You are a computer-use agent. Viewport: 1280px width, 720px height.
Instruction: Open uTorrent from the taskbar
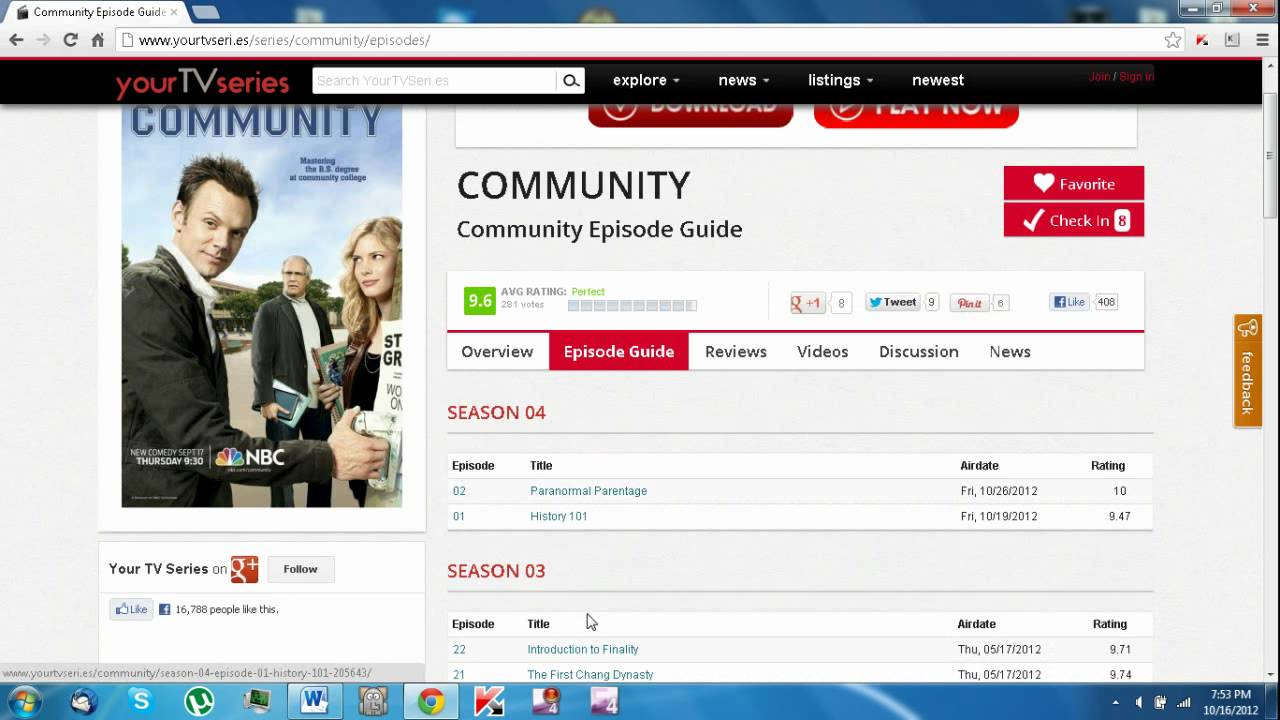[198, 702]
